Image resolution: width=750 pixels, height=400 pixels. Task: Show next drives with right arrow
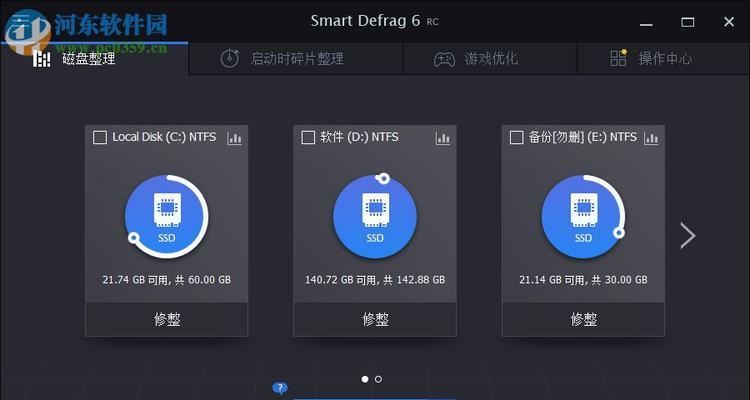tap(688, 235)
